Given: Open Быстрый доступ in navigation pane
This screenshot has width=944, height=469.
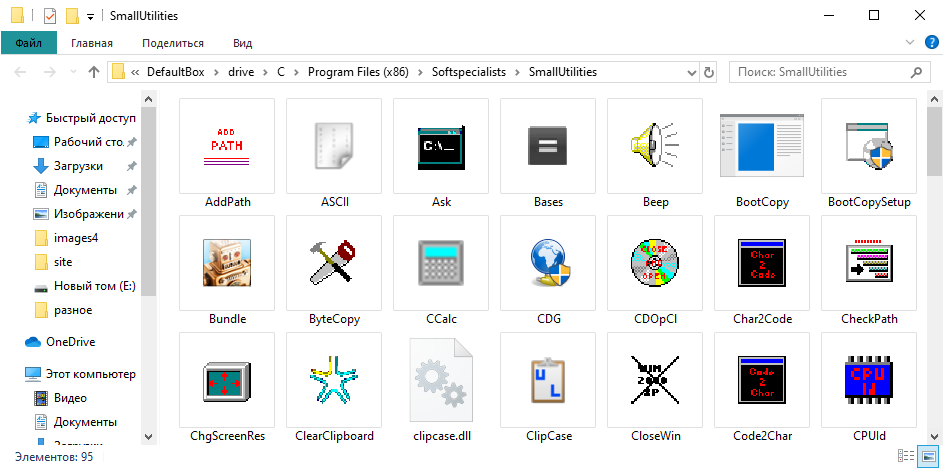Looking at the screenshot, I should coord(81,118).
